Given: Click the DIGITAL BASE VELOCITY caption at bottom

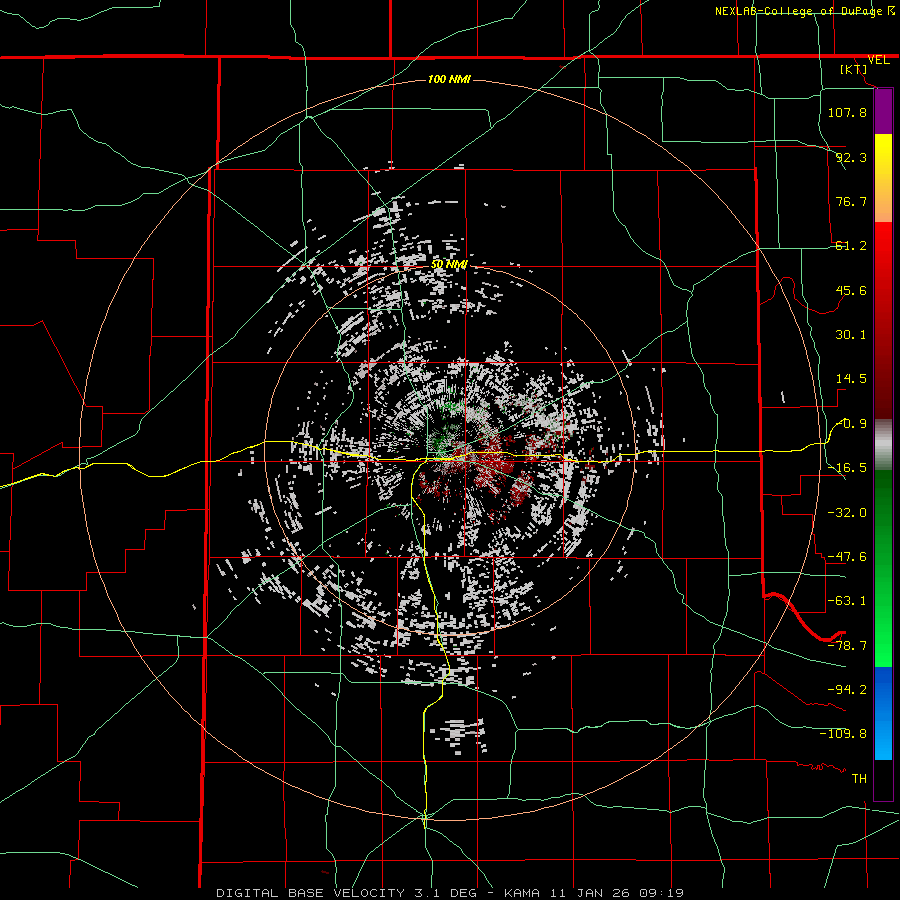Looking at the screenshot, I should (x=450, y=893).
